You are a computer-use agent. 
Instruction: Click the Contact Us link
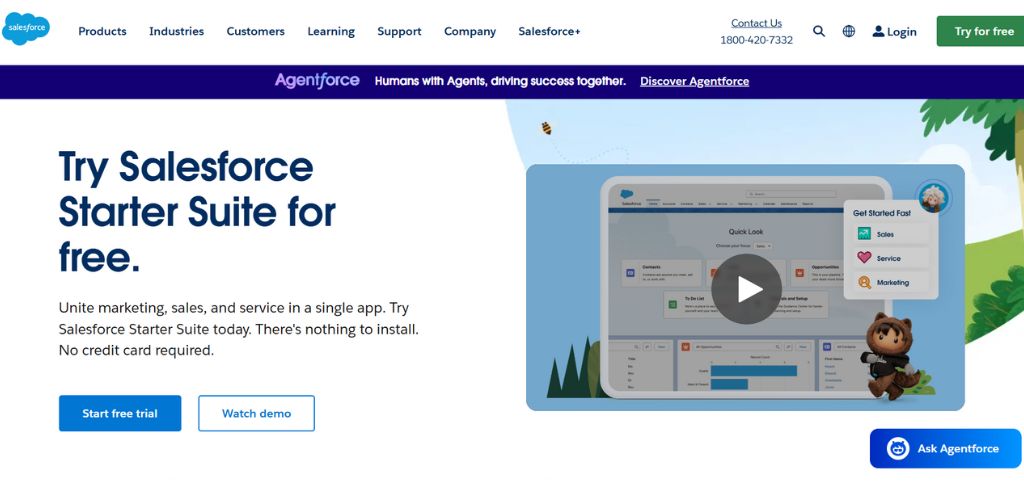756,23
